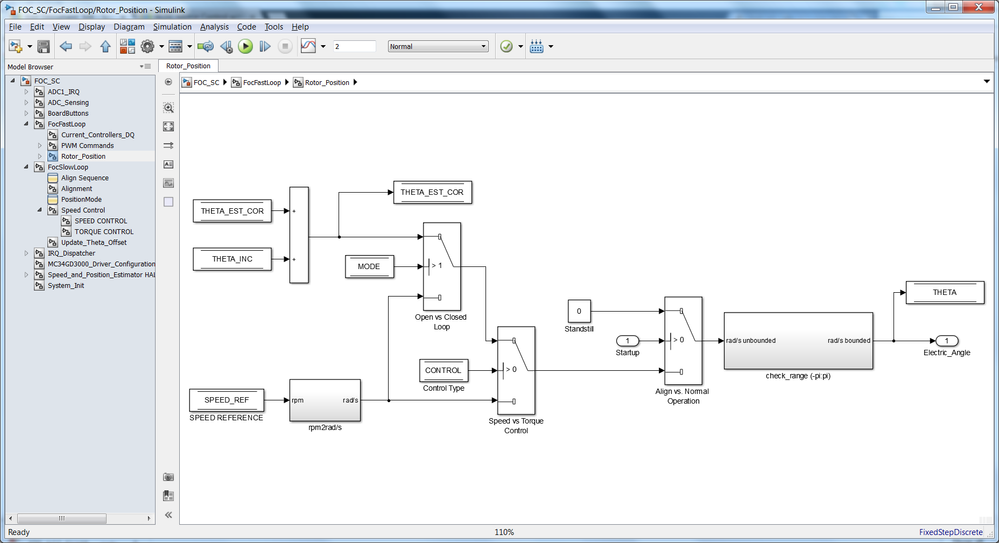The height and width of the screenshot is (543, 999).
Task: Click the simulation stop time input field
Action: click(354, 47)
